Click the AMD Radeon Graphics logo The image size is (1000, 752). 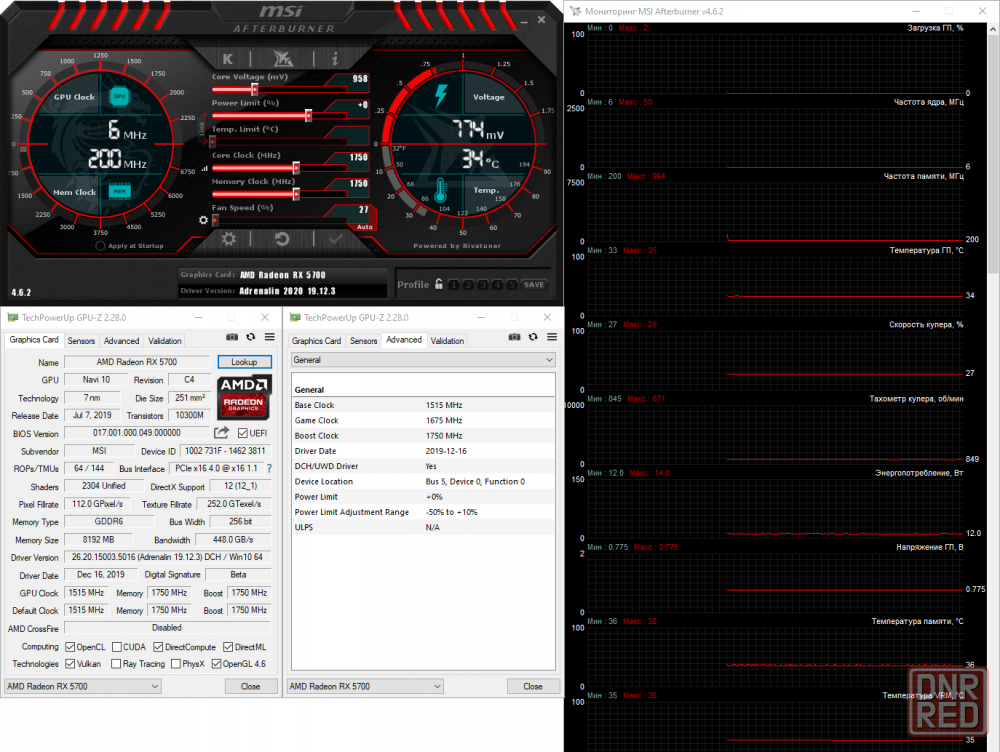[x=244, y=397]
